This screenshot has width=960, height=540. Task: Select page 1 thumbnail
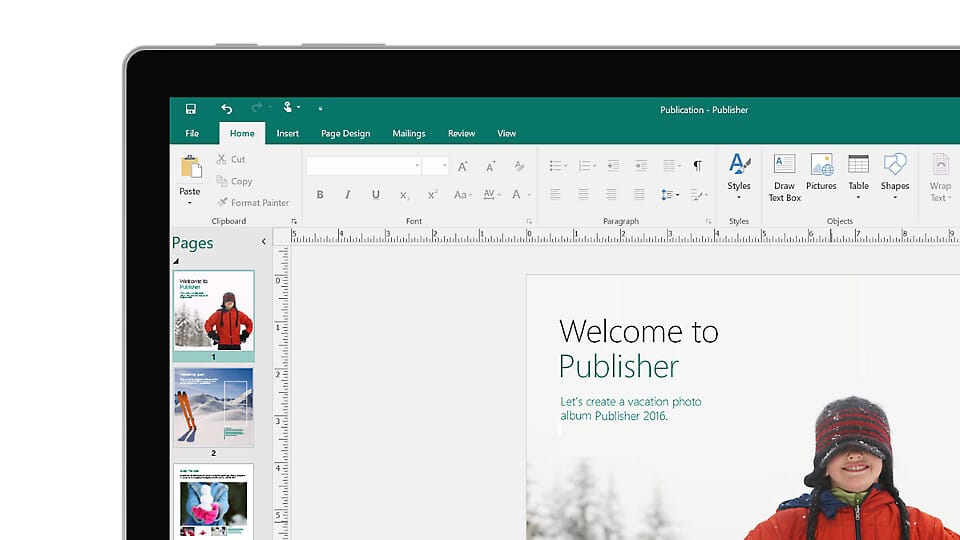coord(214,311)
